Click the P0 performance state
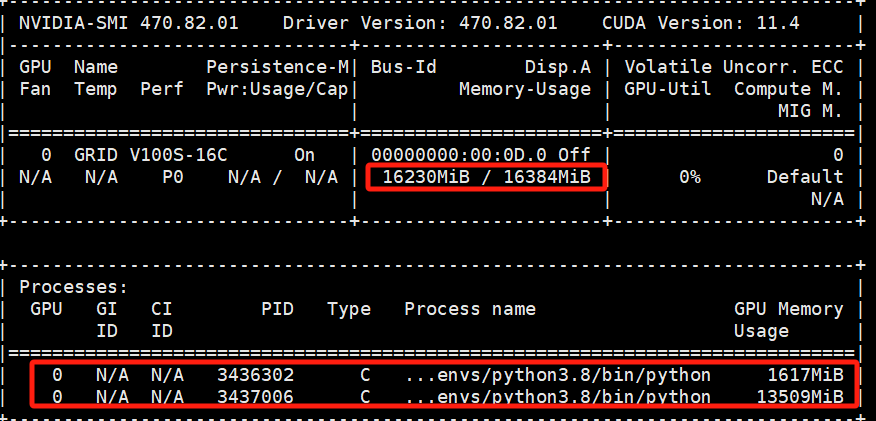Image resolution: width=876 pixels, height=421 pixels. point(173,177)
